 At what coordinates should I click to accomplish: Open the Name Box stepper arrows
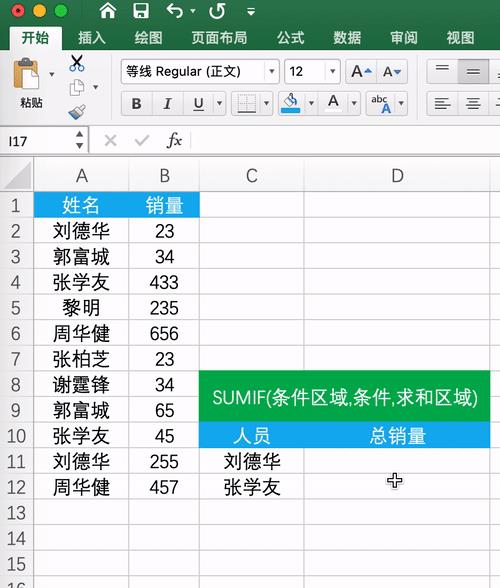(x=79, y=140)
